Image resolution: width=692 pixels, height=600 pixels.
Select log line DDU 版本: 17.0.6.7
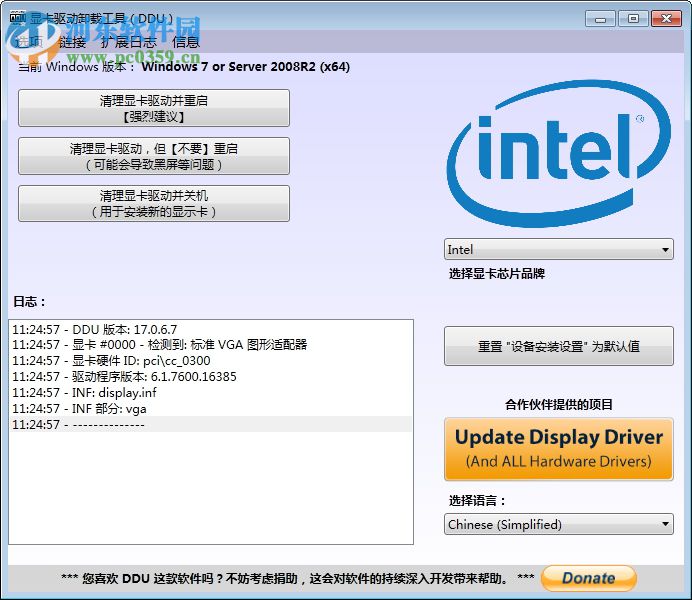(210, 329)
